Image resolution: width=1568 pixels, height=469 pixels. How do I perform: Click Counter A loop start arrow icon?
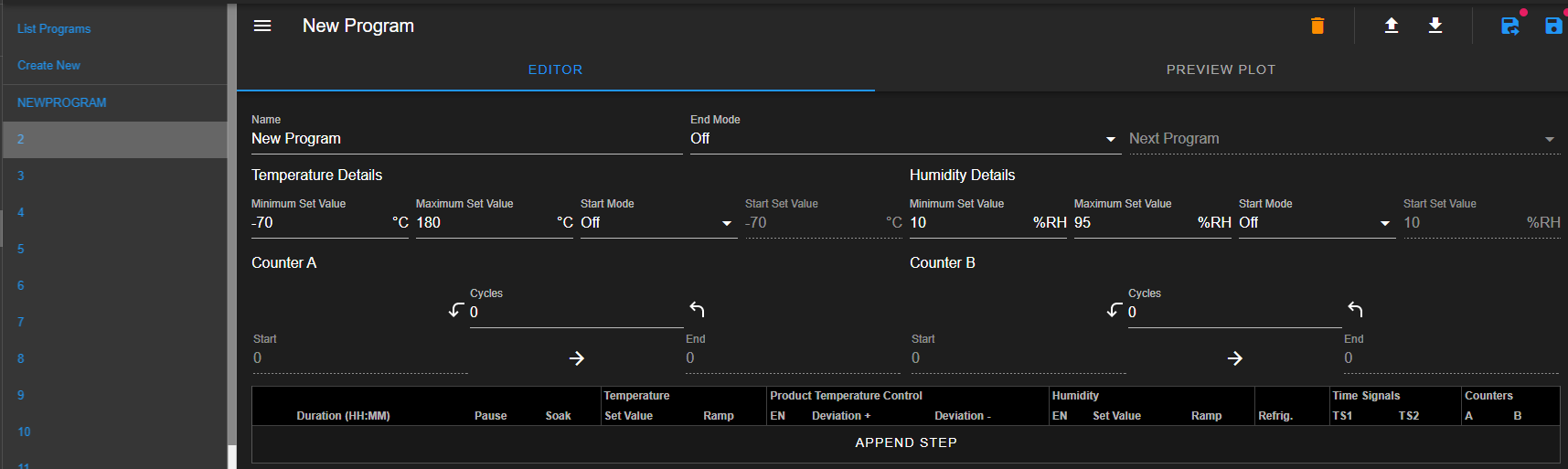(x=456, y=310)
